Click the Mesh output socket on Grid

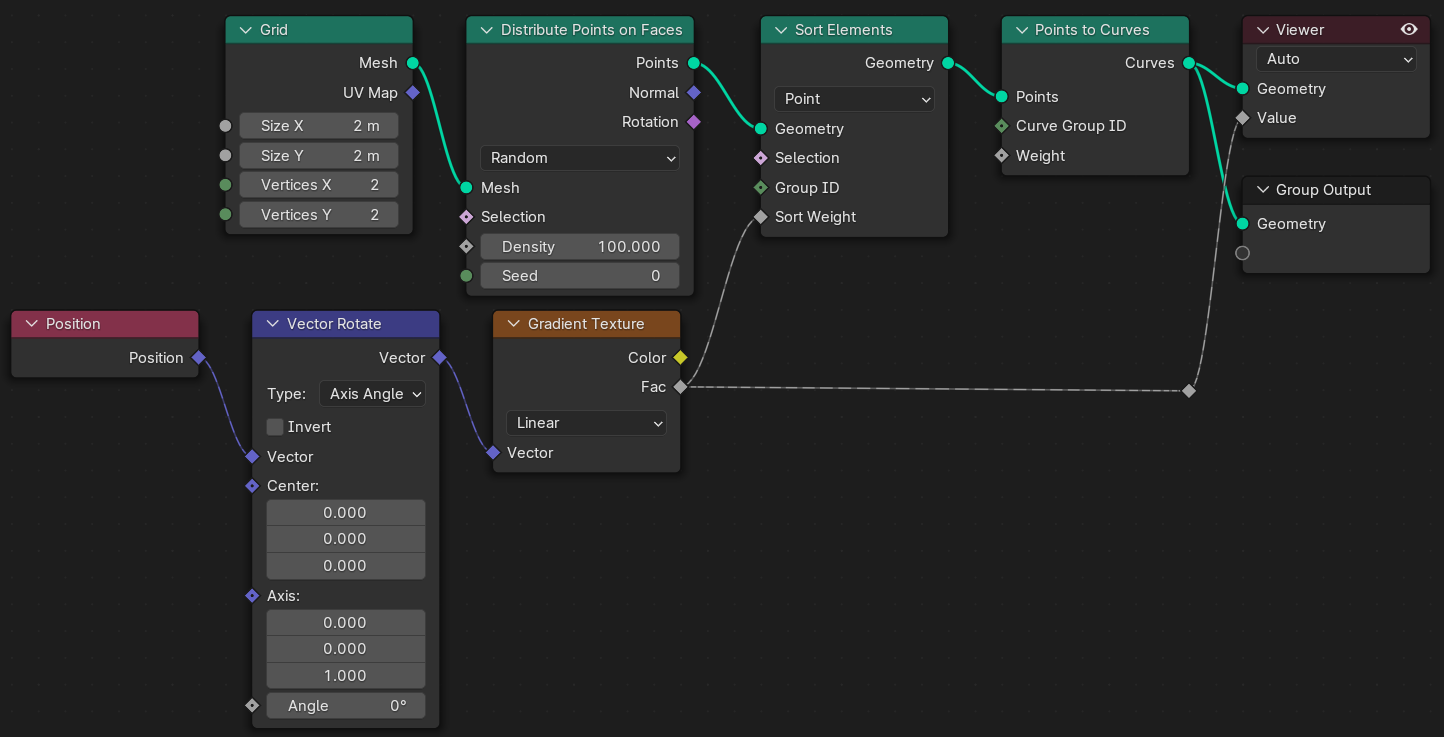coord(412,63)
